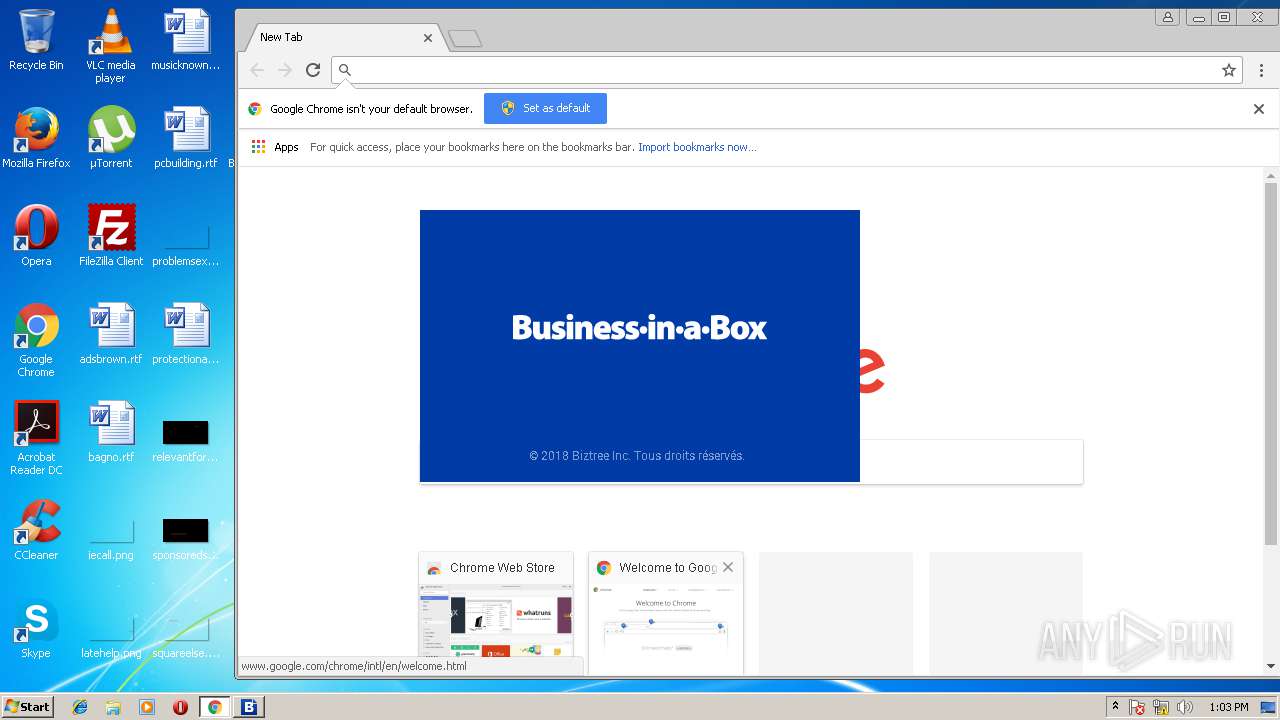Click the Chrome forward arrow
The width and height of the screenshot is (1280, 720).
click(285, 70)
